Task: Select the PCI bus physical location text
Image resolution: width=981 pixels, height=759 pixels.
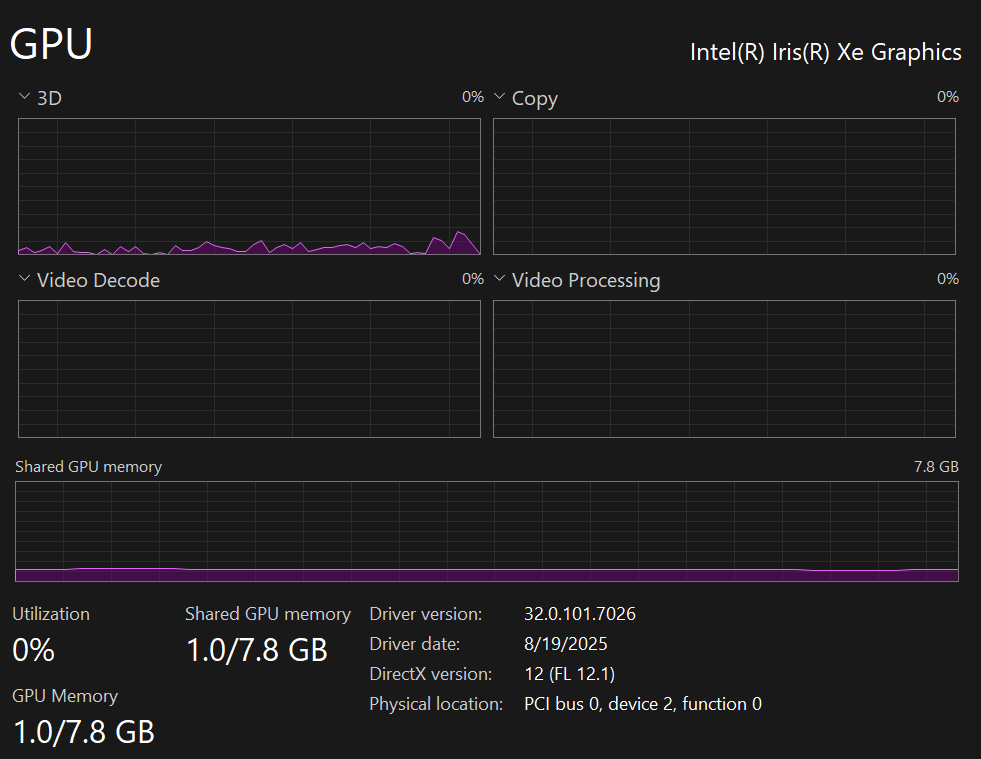Action: coord(642,704)
